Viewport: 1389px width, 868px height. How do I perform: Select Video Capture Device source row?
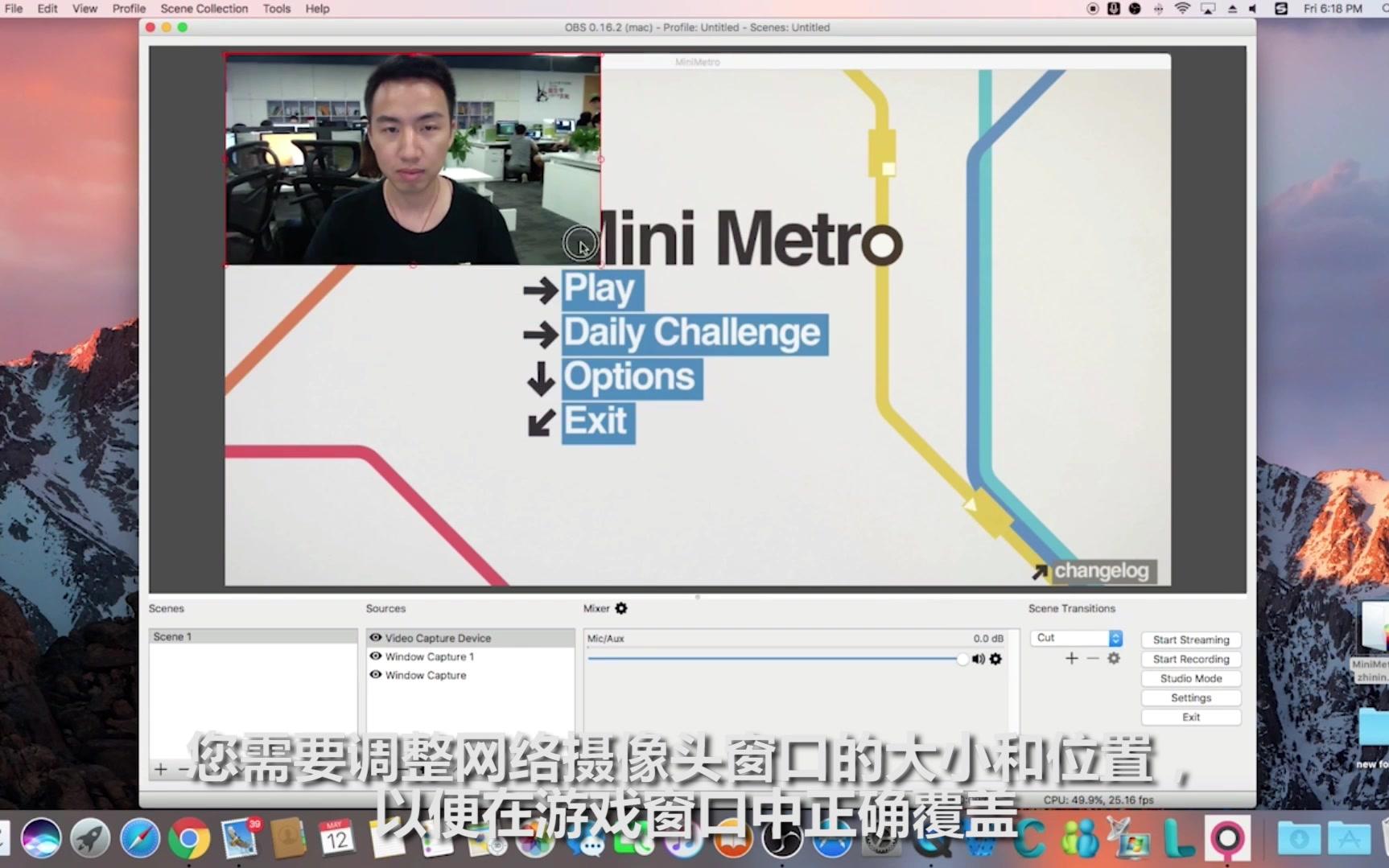[471, 638]
